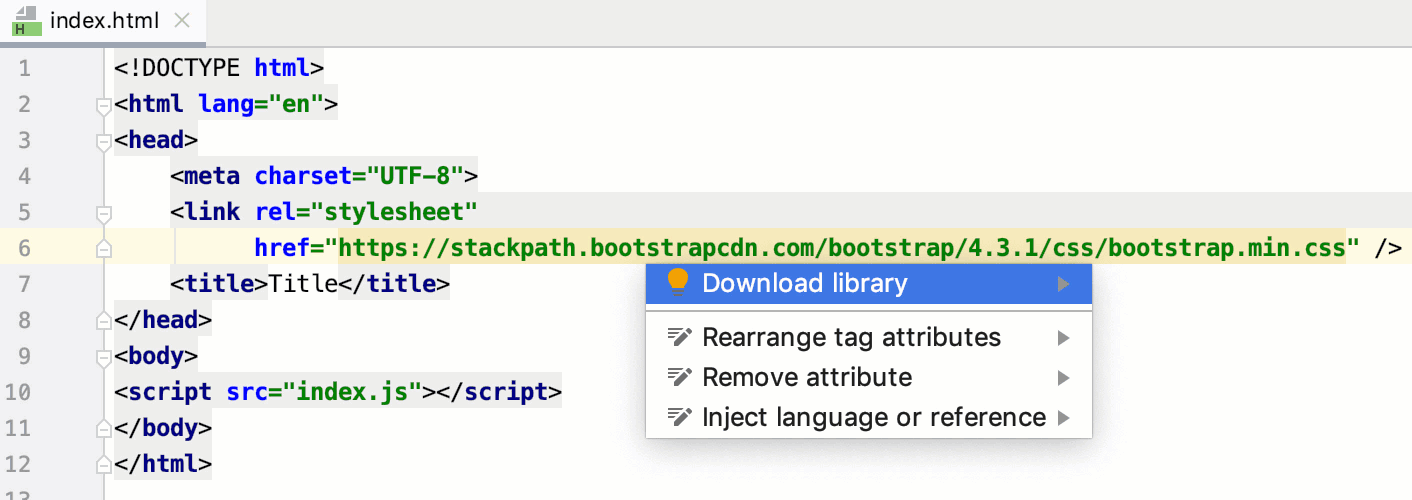Collapse the link tag fold marker on line 5
The height and width of the screenshot is (500, 1412).
(x=102, y=213)
